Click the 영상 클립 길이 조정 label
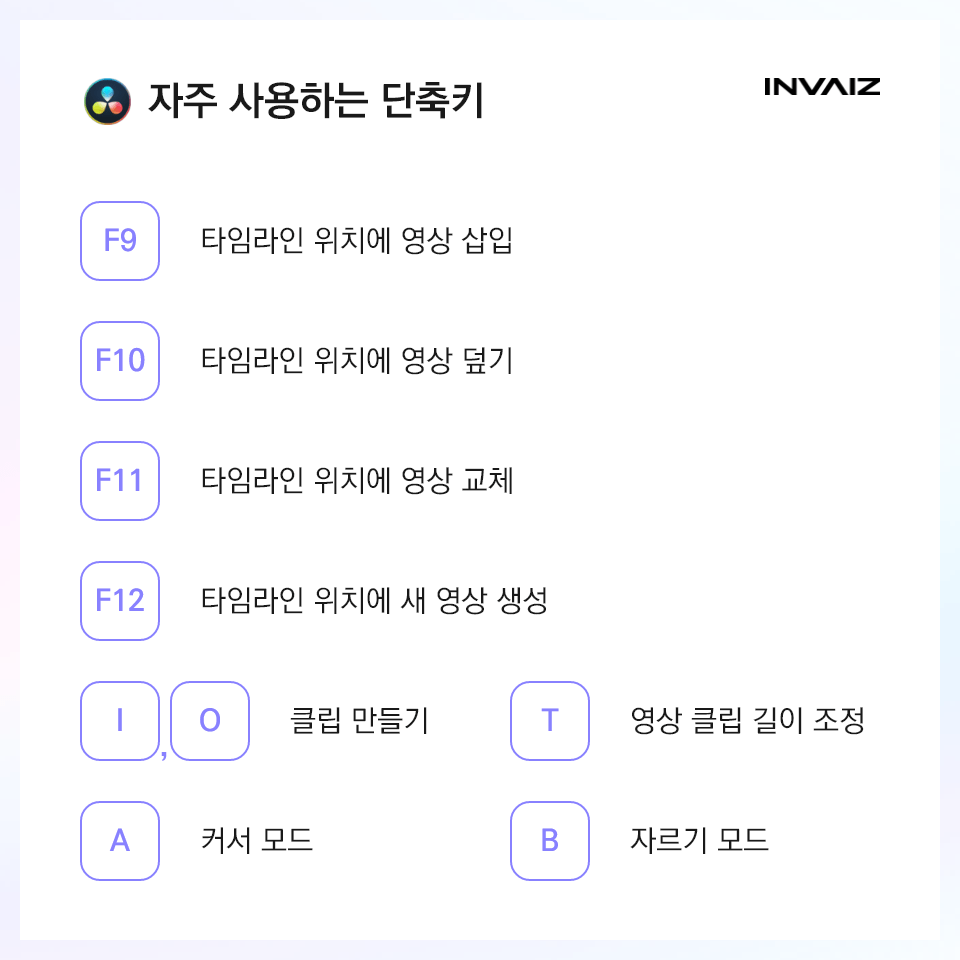960x960 pixels. click(x=748, y=720)
